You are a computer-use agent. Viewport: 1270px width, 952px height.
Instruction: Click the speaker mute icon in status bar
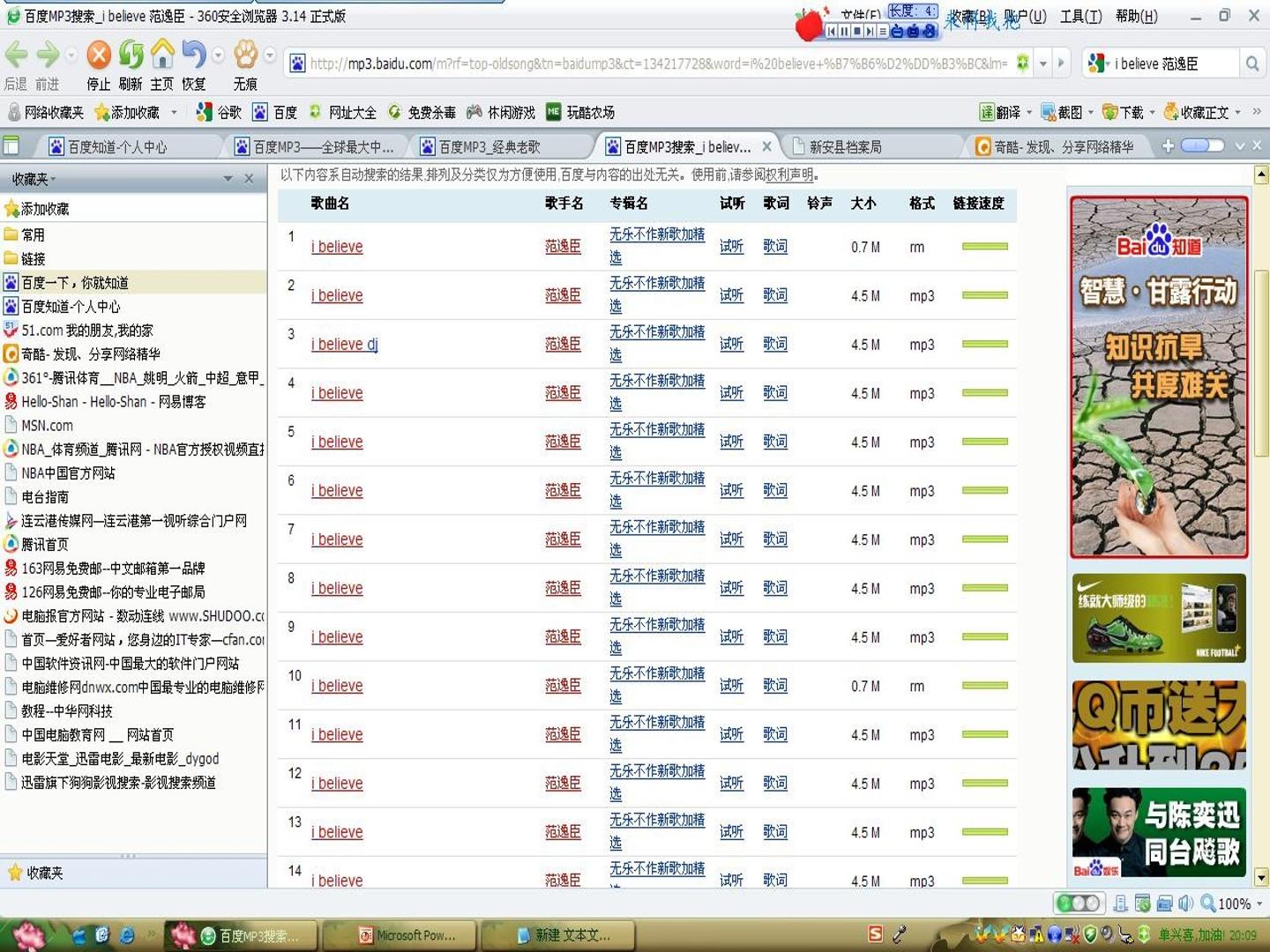tap(1185, 904)
